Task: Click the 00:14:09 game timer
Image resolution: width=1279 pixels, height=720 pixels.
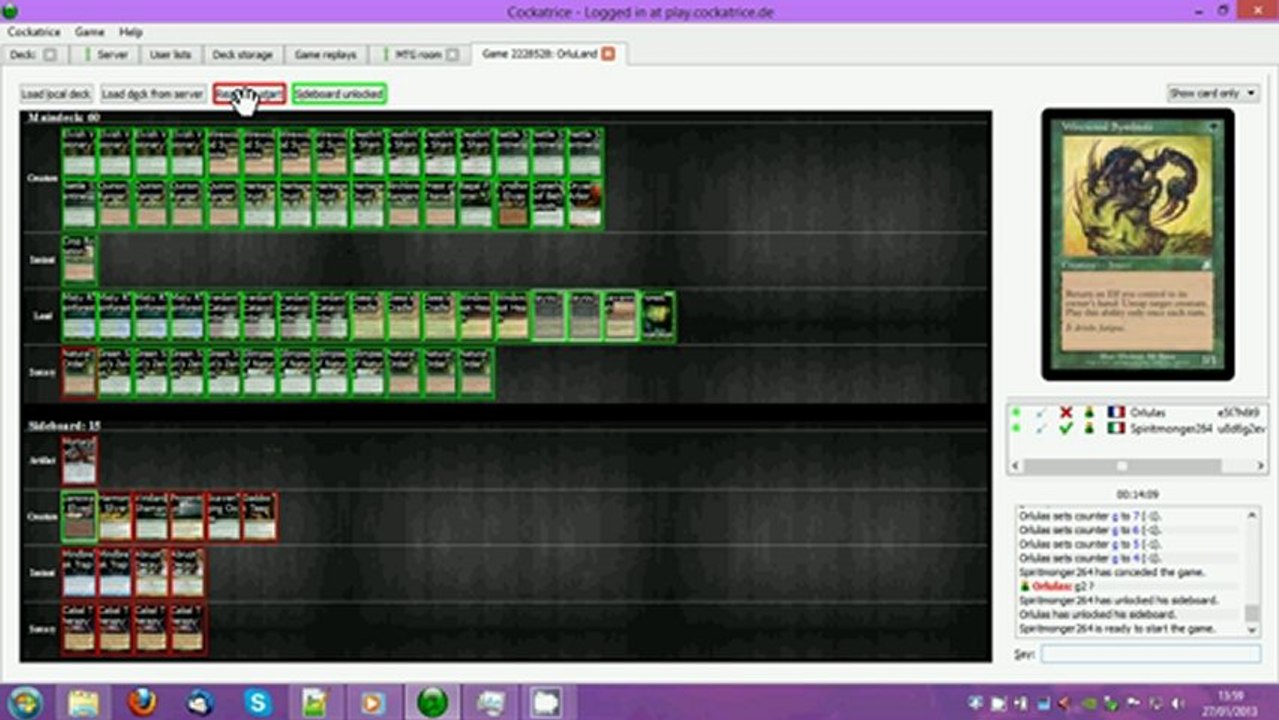Action: point(1137,494)
